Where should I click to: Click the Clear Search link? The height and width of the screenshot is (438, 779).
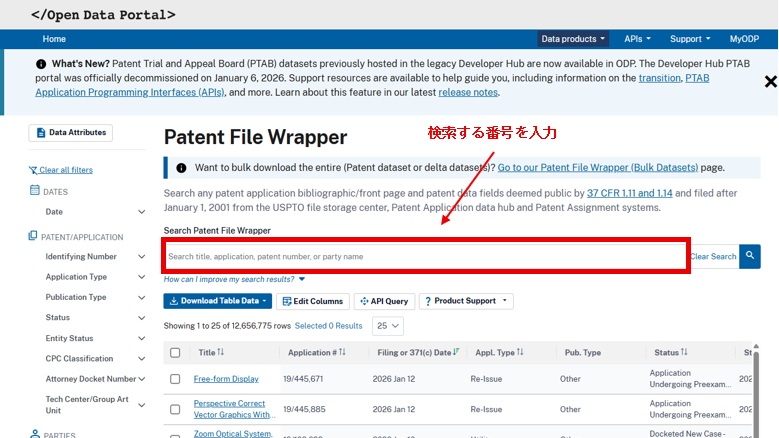(x=713, y=256)
